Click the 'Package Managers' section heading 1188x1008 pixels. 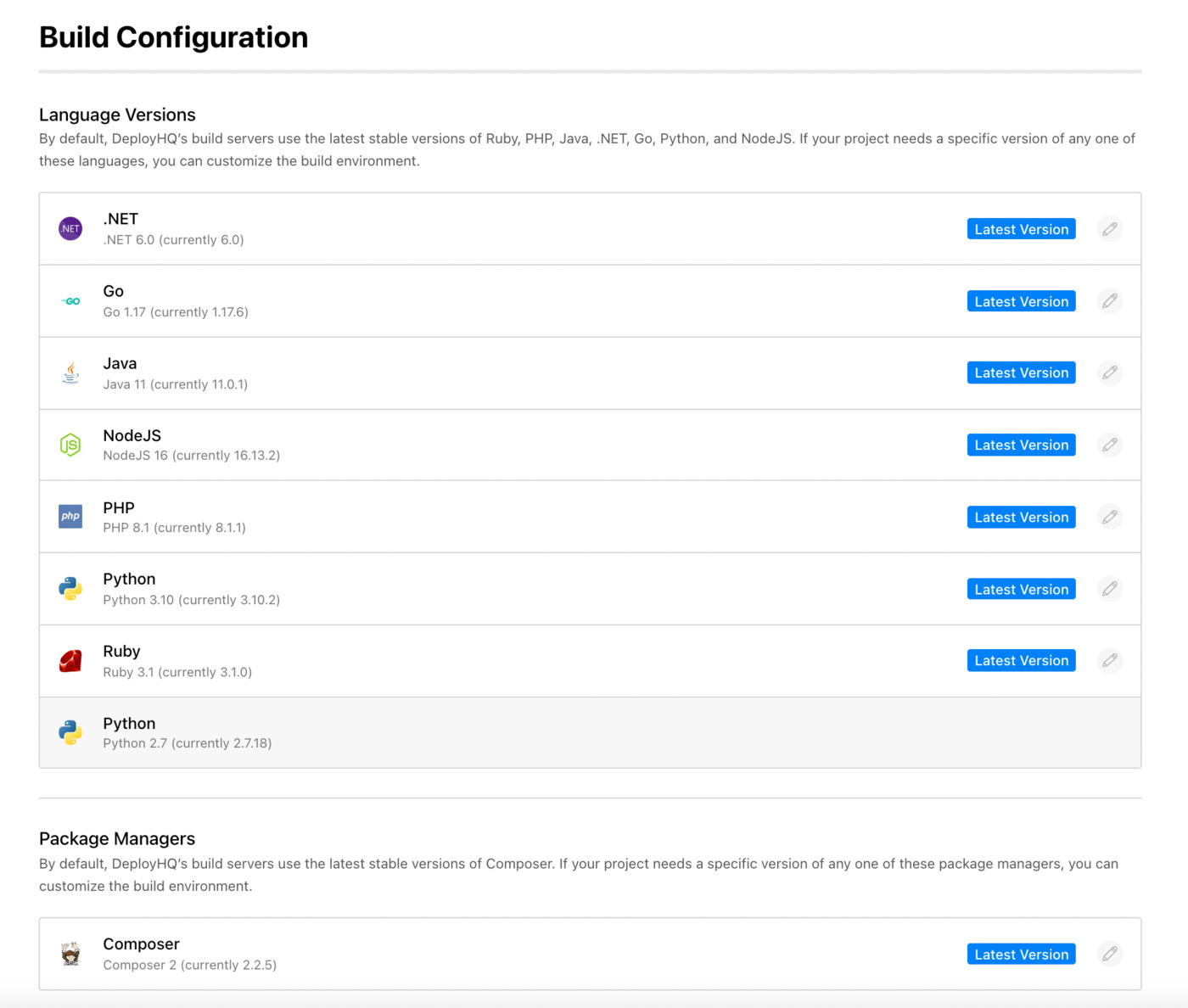117,838
